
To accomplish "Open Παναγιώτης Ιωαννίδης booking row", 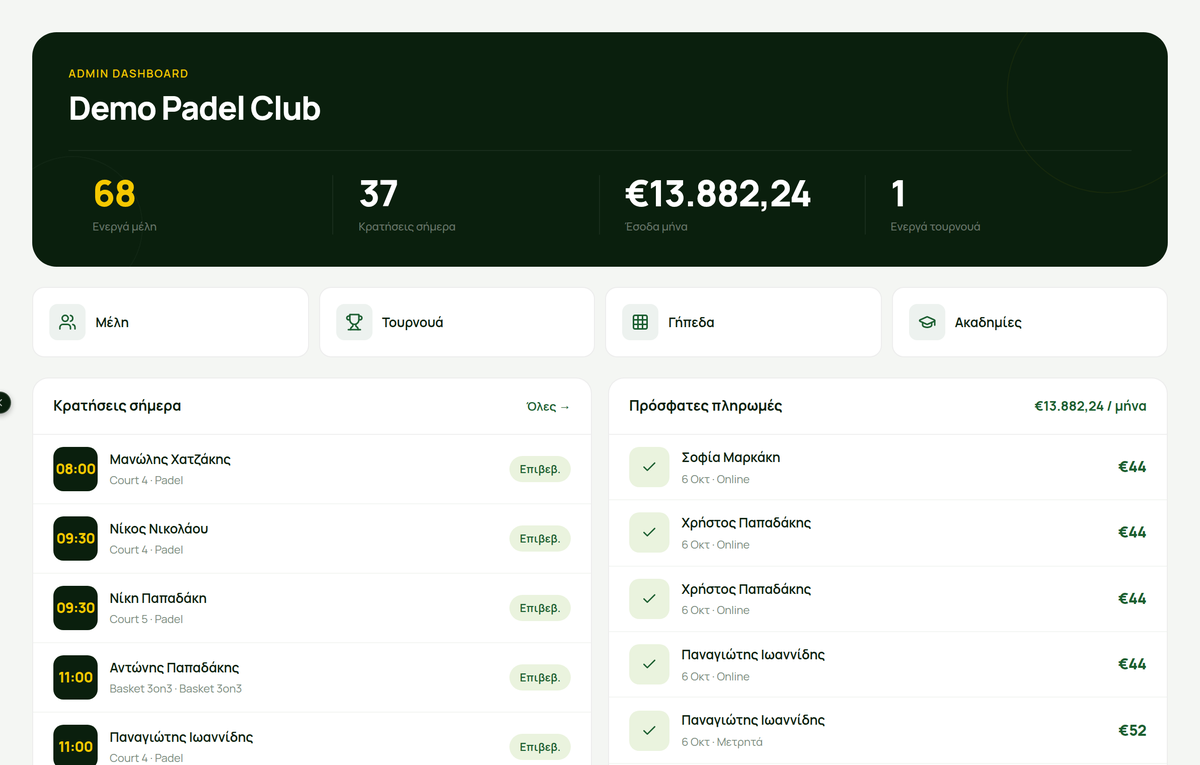I will tap(312, 739).
